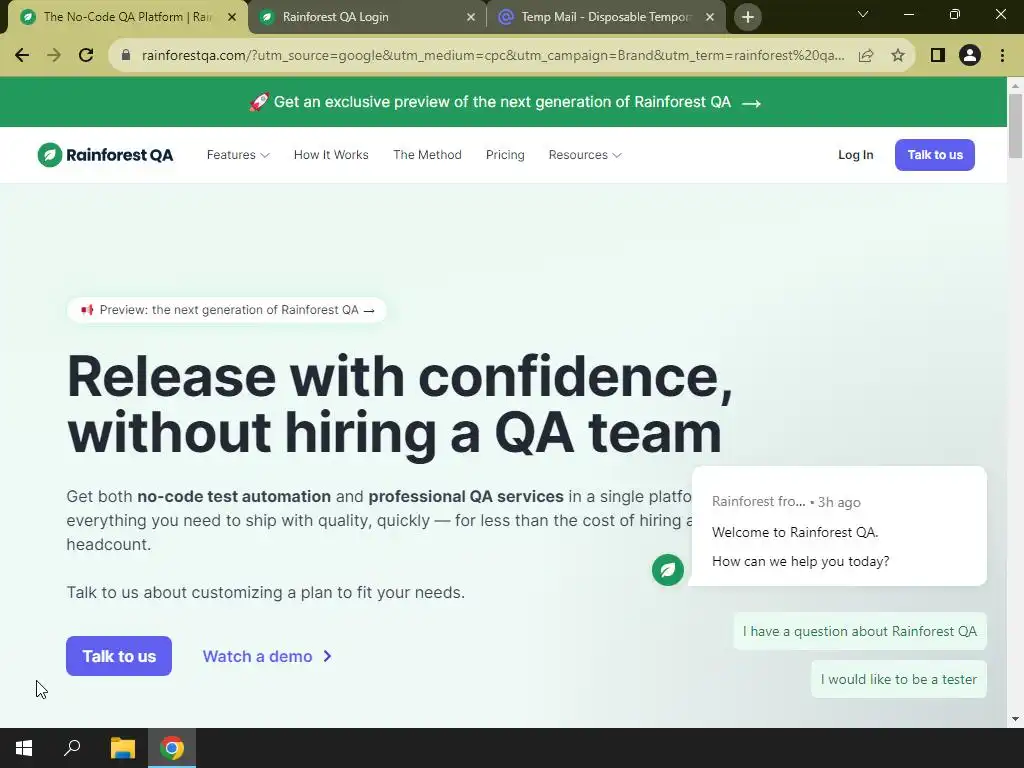Click the rocket emoji in the banner
The image size is (1024, 768).
[x=259, y=101]
